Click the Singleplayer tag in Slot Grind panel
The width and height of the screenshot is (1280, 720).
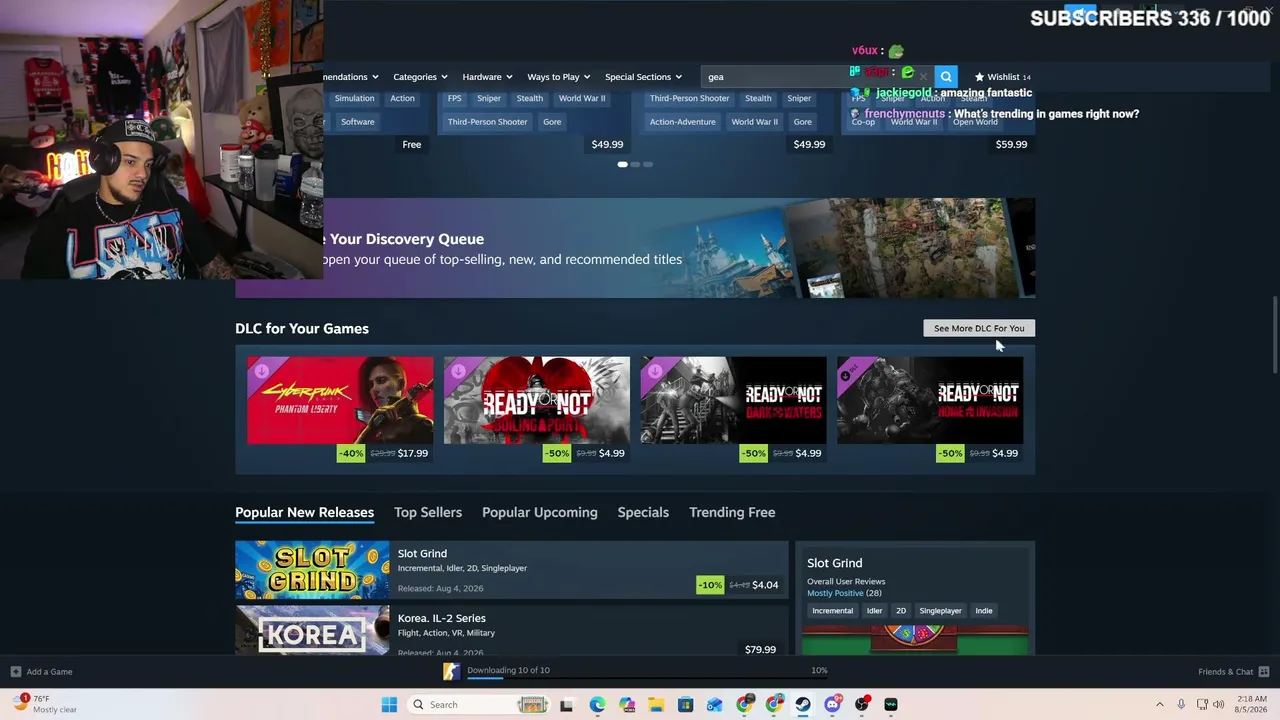940,611
